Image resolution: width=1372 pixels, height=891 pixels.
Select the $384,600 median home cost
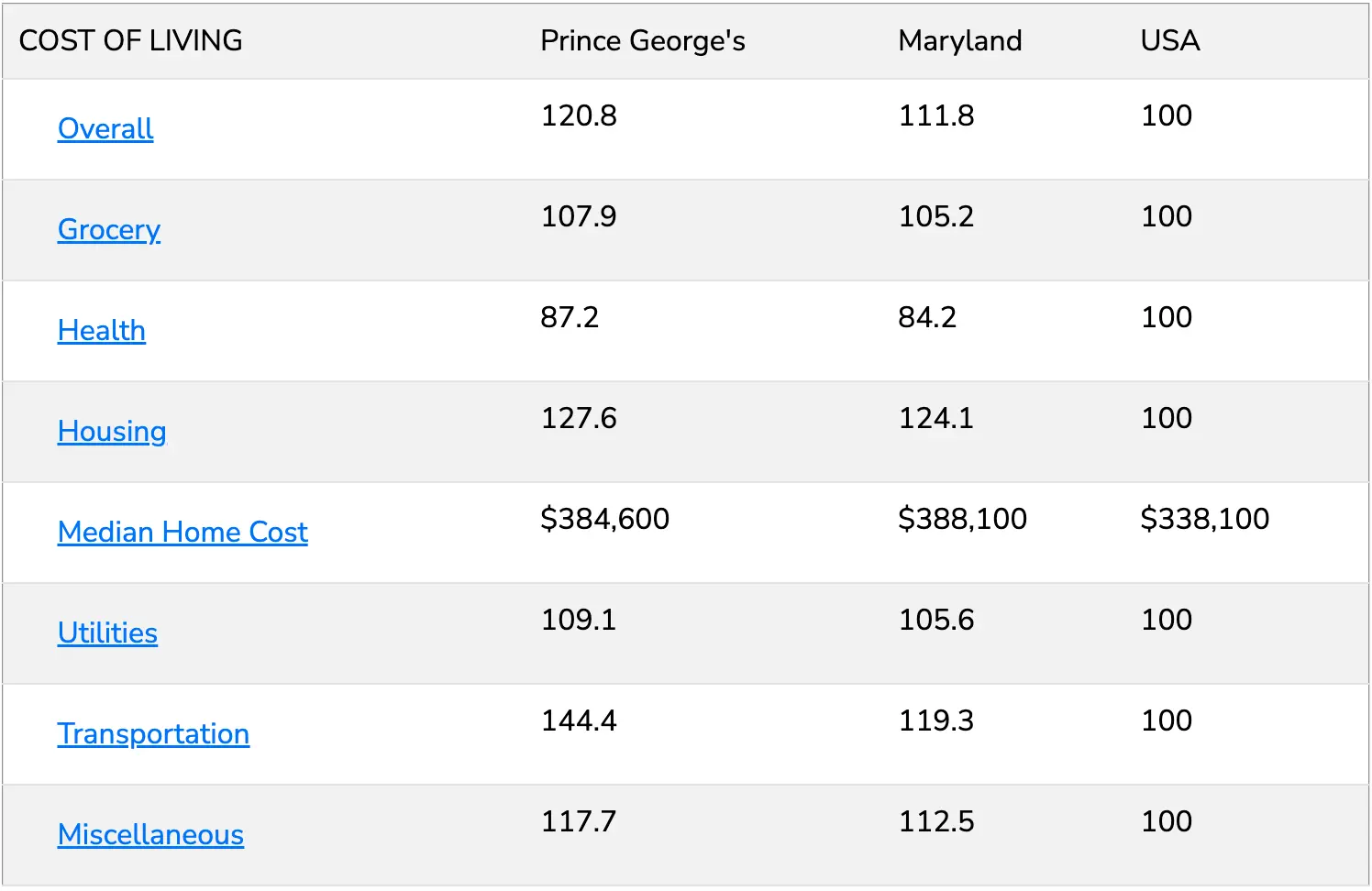coord(604,520)
